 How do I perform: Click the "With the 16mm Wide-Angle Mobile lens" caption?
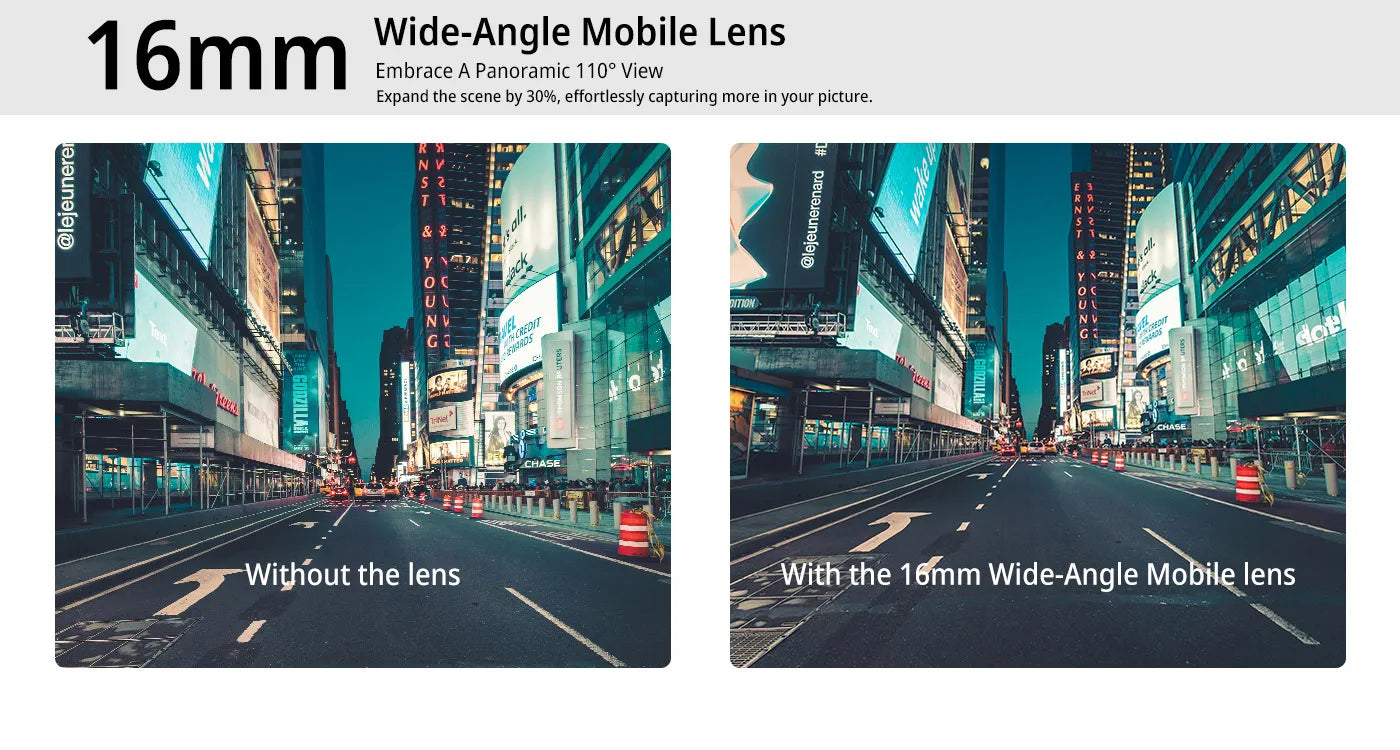point(1038,574)
